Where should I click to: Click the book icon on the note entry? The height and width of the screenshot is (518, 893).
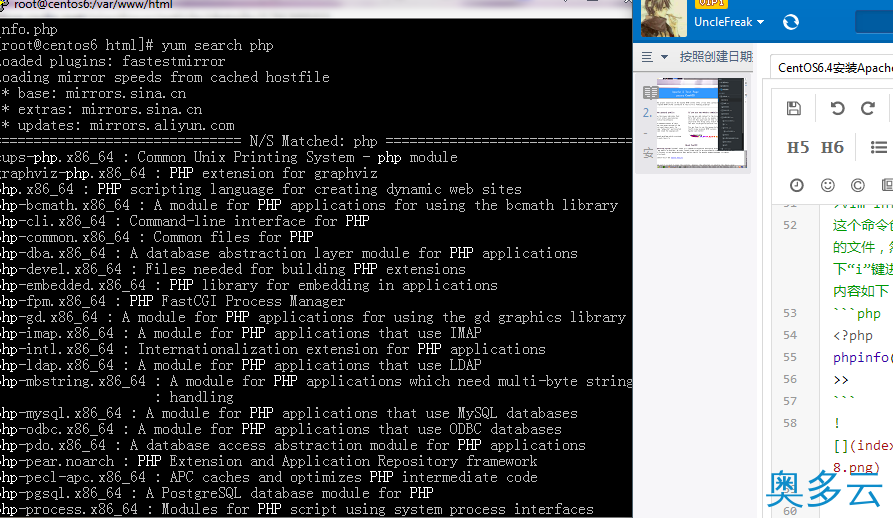(x=650, y=92)
